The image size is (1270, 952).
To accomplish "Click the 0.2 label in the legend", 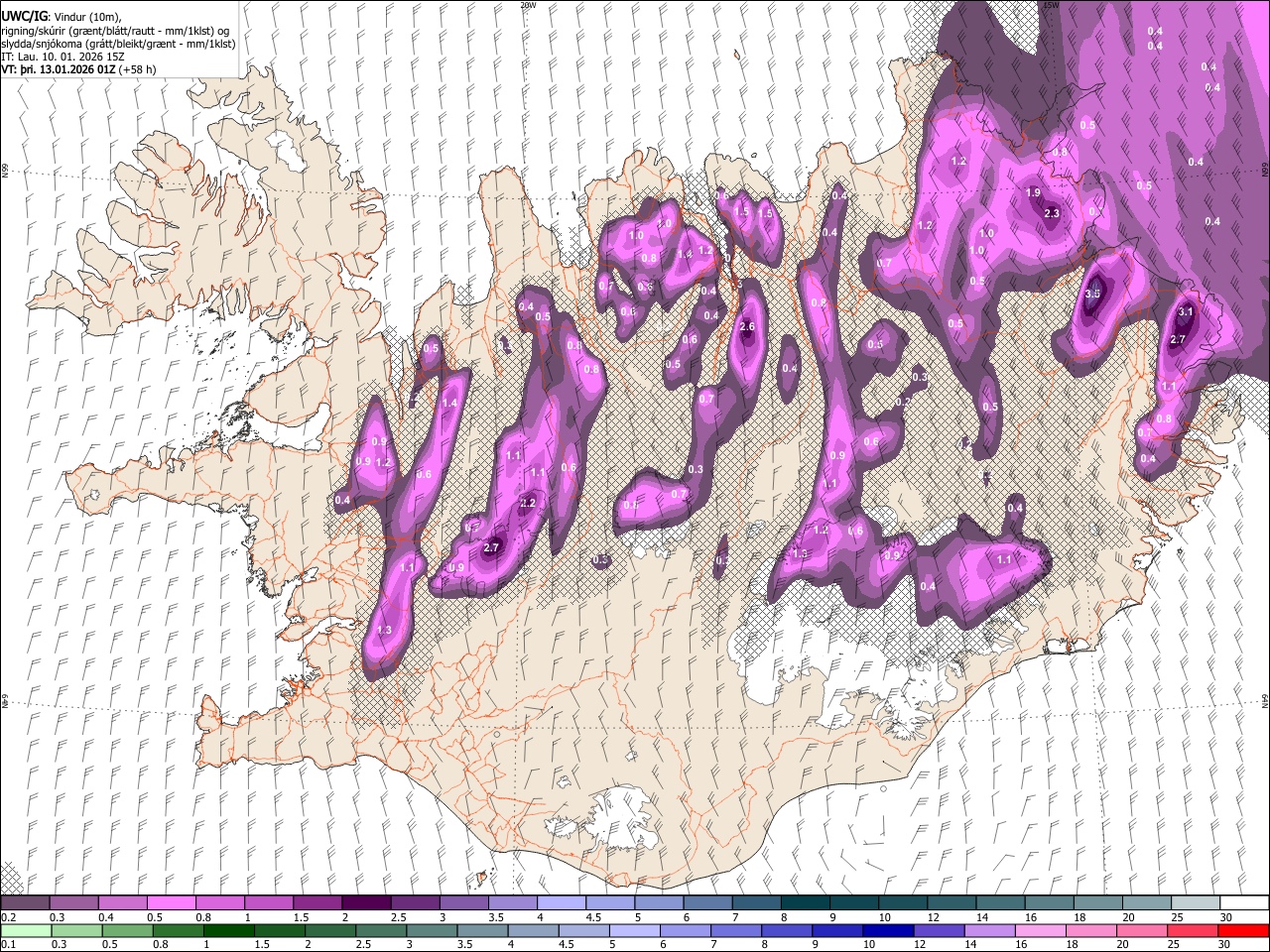I will pyautogui.click(x=7, y=917).
